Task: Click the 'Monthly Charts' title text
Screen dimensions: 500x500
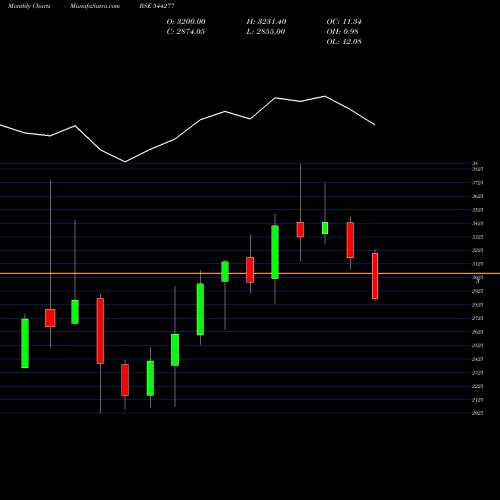Action: pyautogui.click(x=29, y=6)
